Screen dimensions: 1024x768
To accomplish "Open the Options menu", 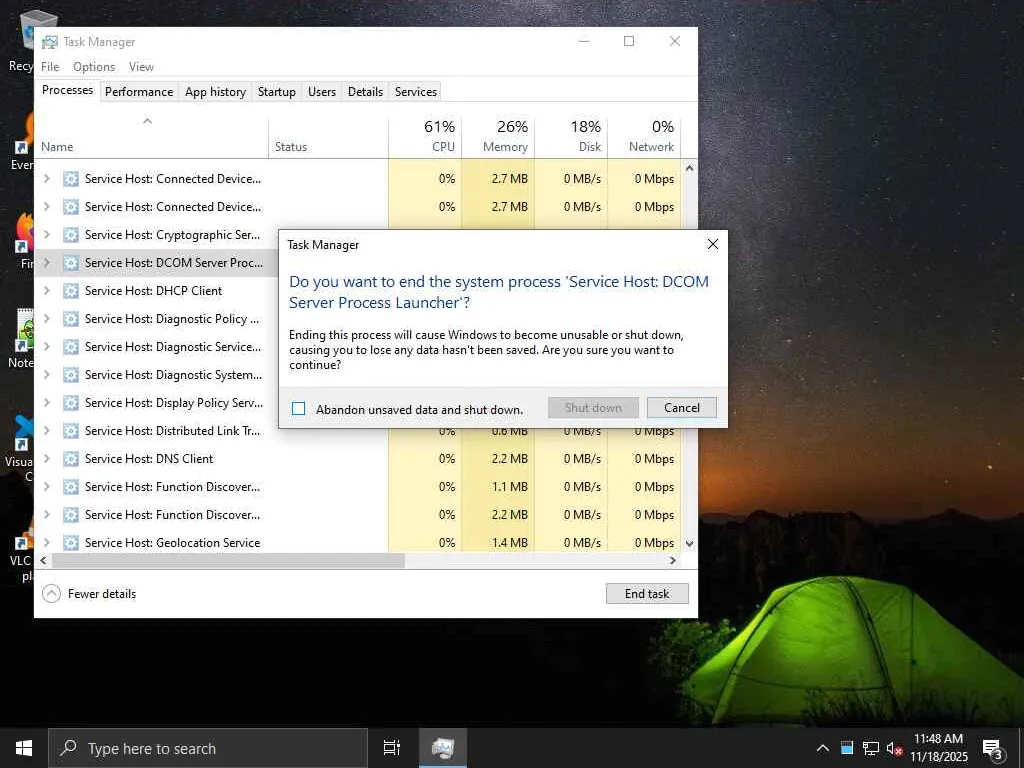I will 94,67.
